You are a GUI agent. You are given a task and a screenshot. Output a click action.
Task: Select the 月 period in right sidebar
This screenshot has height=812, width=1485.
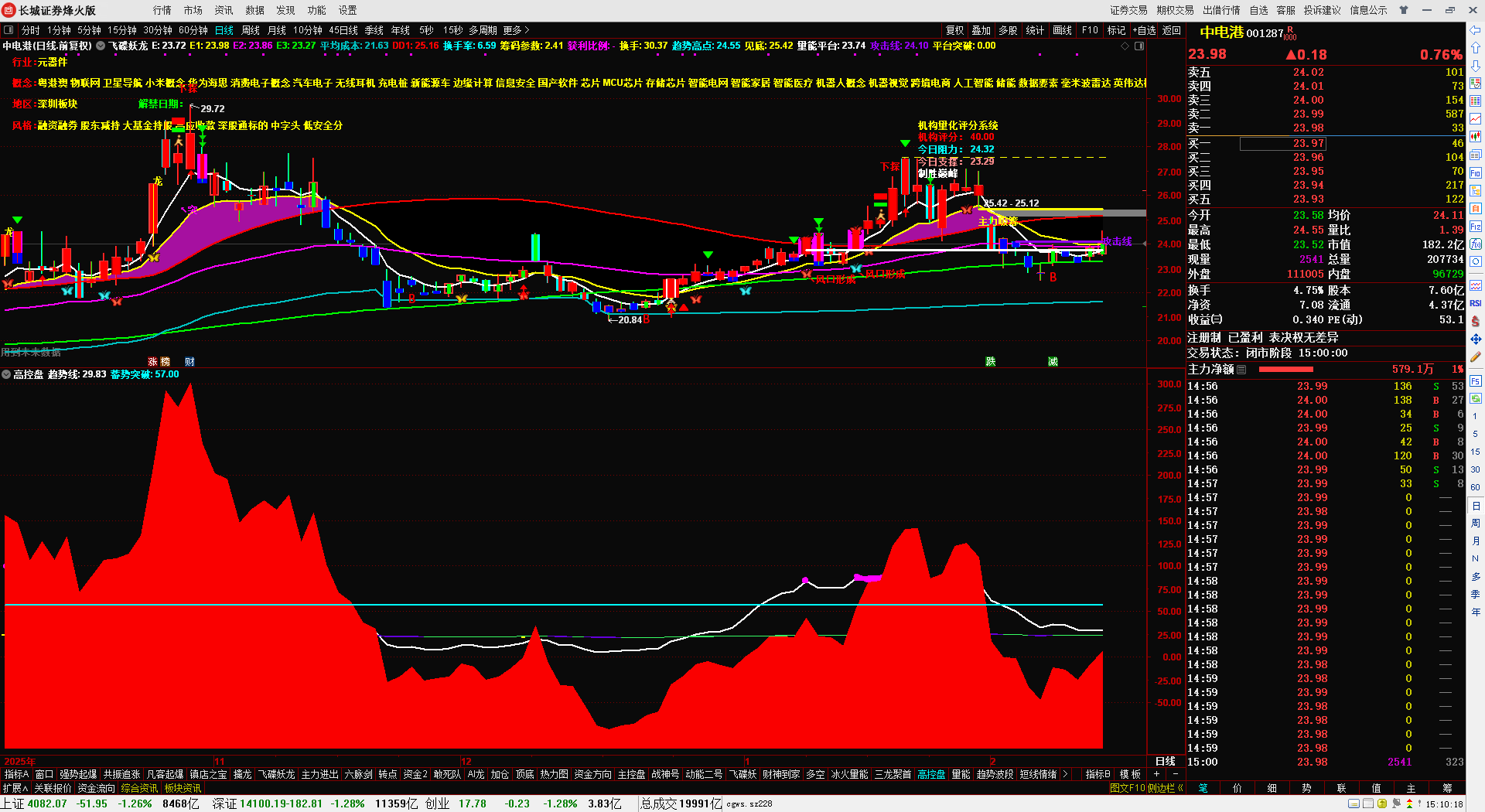tap(1476, 541)
